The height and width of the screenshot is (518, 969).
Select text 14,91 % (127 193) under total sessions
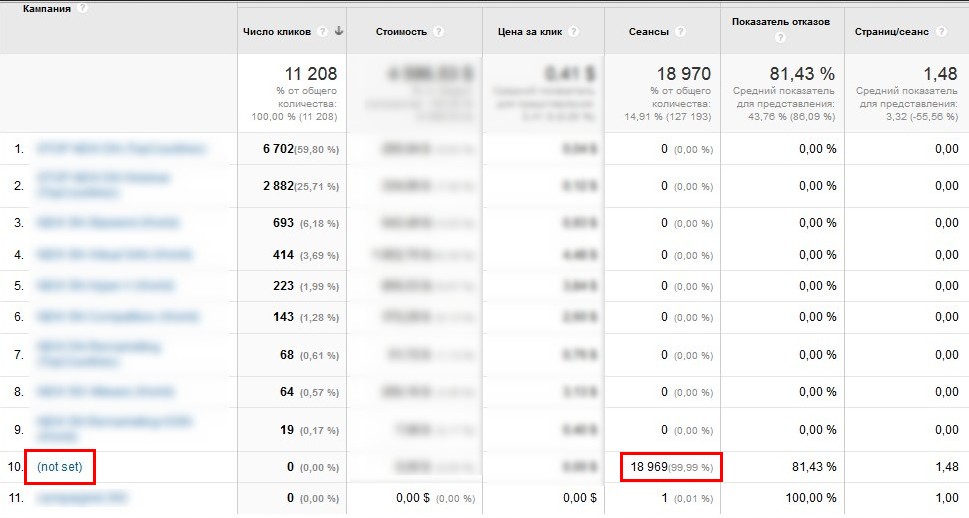667,116
